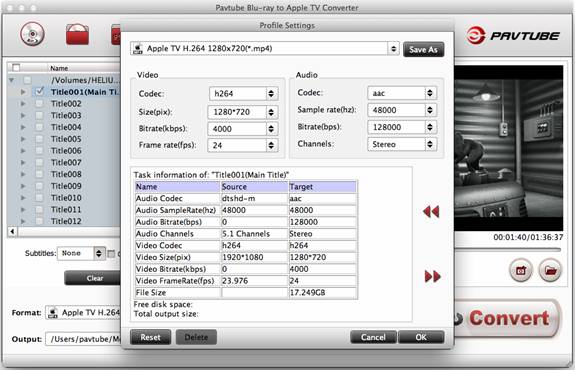This screenshot has height=370, width=575.
Task: Click the Pavtube logo icon
Action: click(476, 36)
